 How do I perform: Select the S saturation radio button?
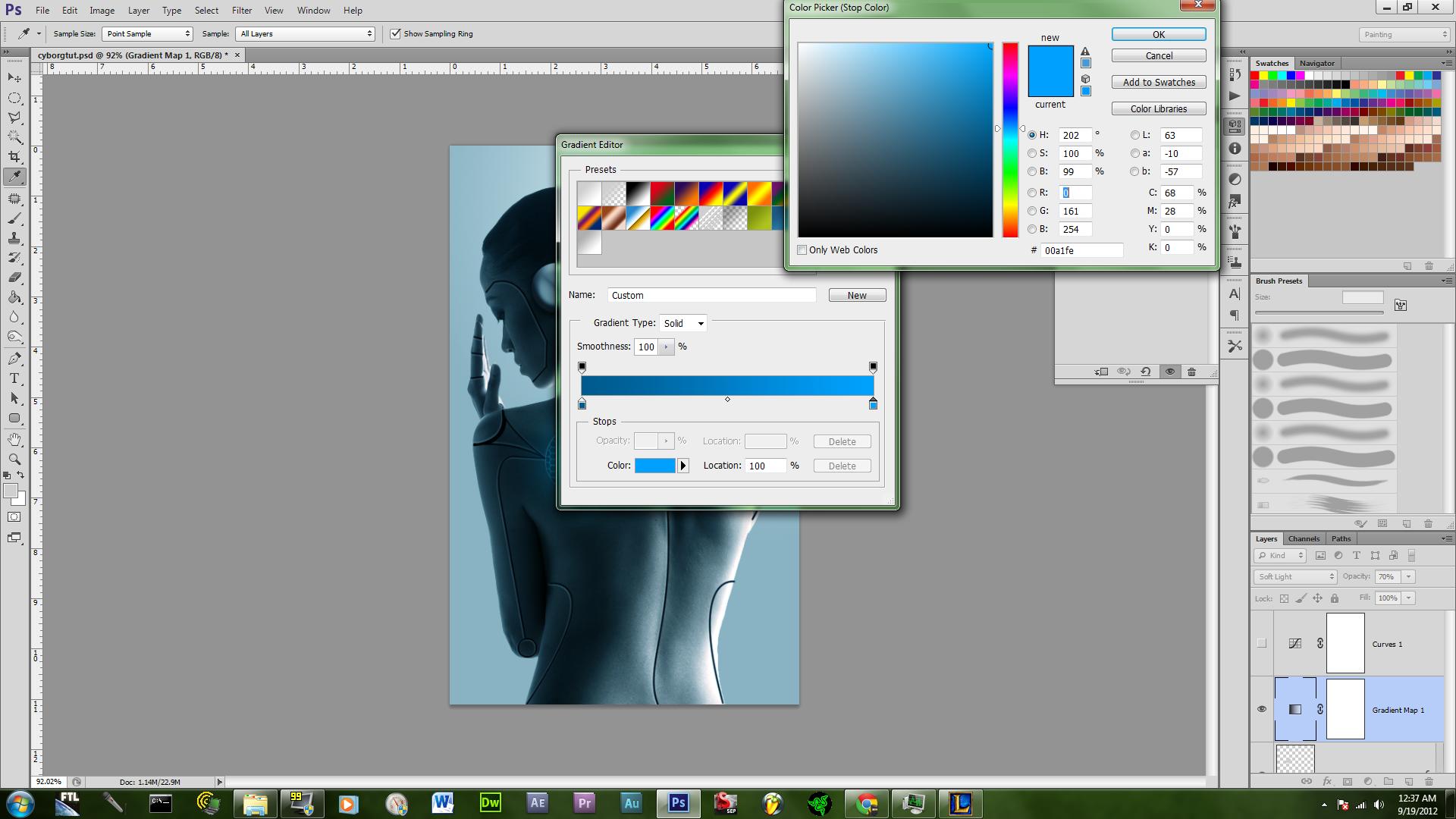[x=1032, y=153]
